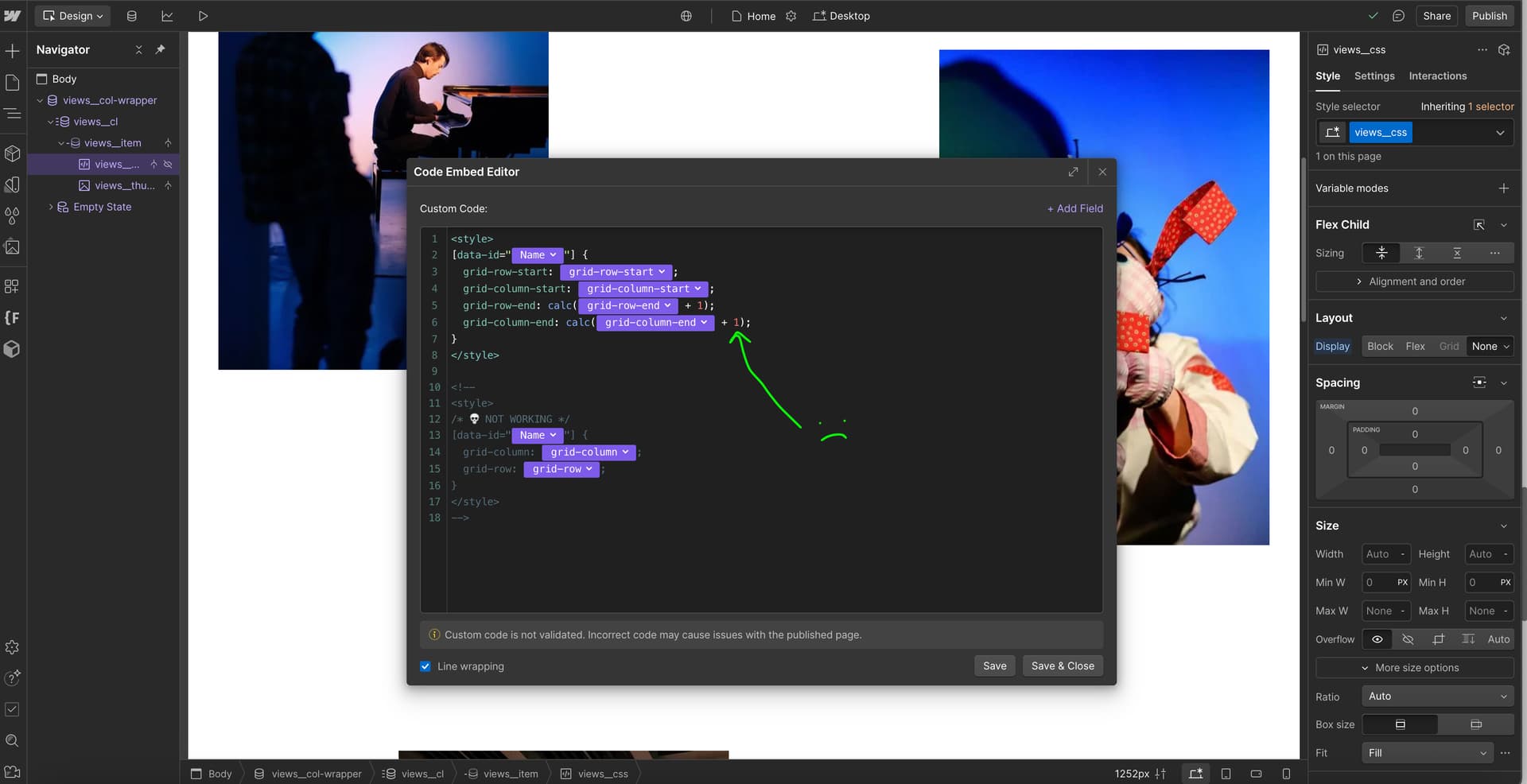Open display None dropdown
1527x784 pixels.
click(x=1490, y=346)
